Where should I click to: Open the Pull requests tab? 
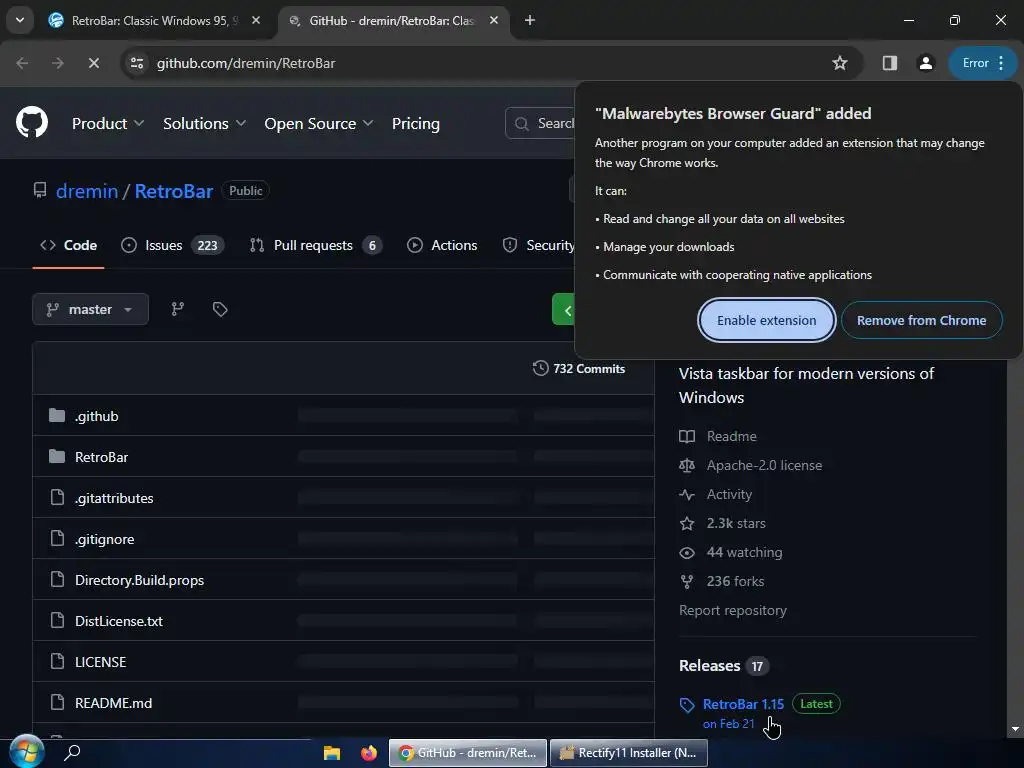pos(316,245)
